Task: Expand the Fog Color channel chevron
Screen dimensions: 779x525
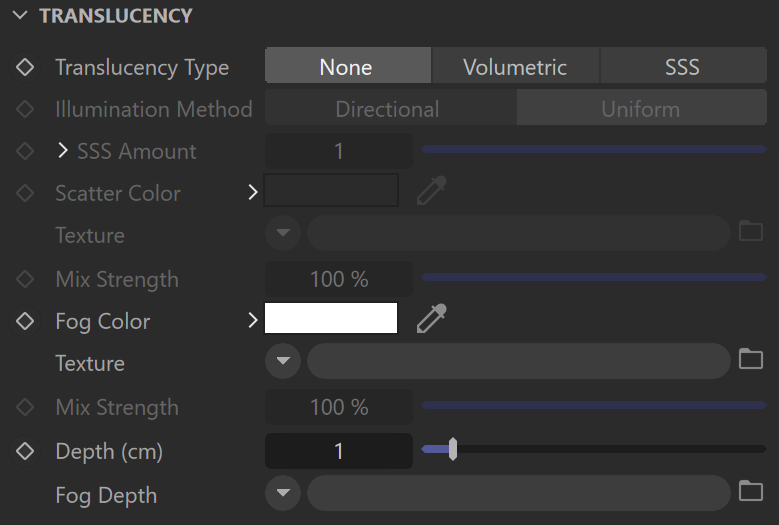Action: (x=252, y=320)
